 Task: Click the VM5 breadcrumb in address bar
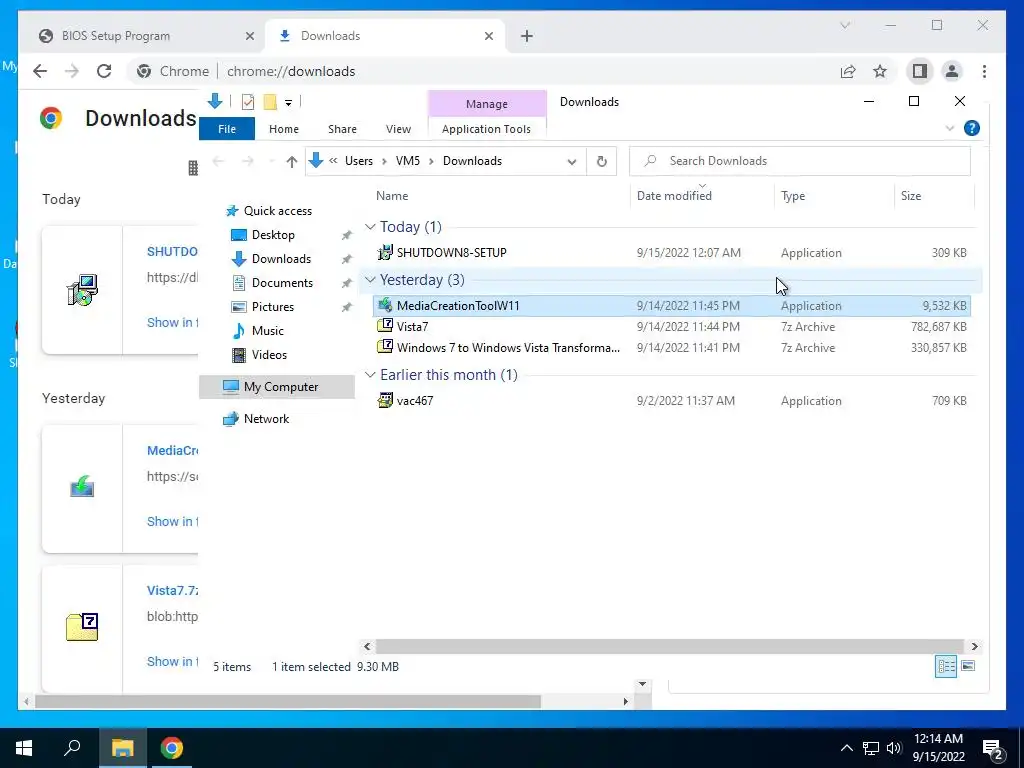(x=408, y=161)
